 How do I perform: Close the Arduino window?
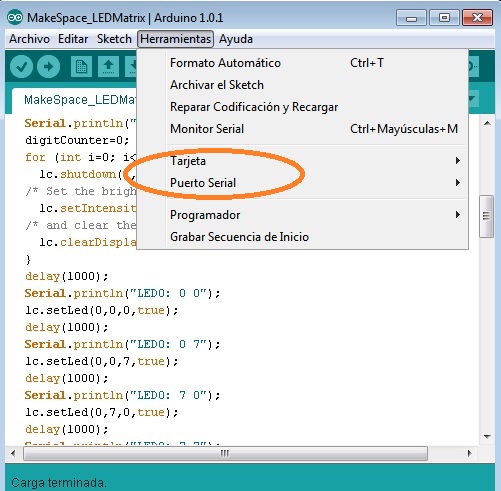[x=477, y=17]
